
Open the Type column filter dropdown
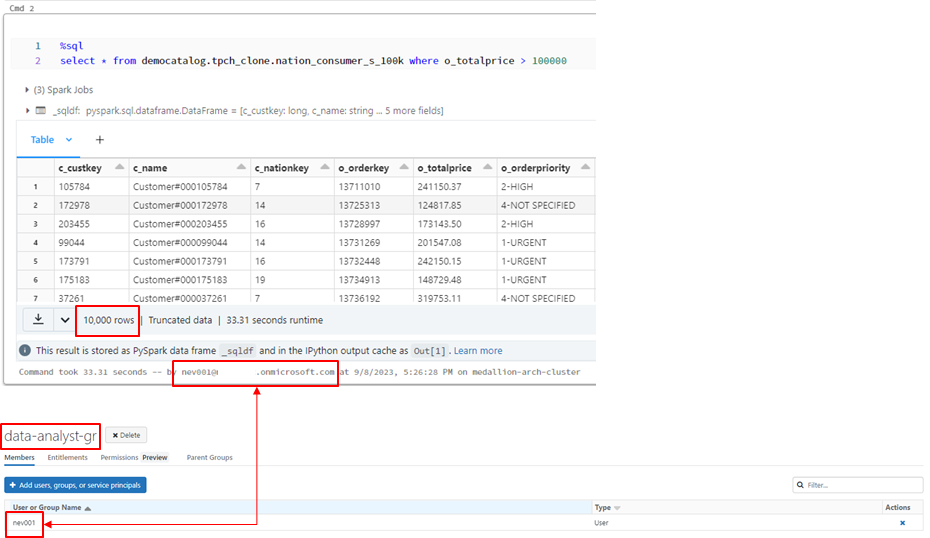(x=617, y=508)
